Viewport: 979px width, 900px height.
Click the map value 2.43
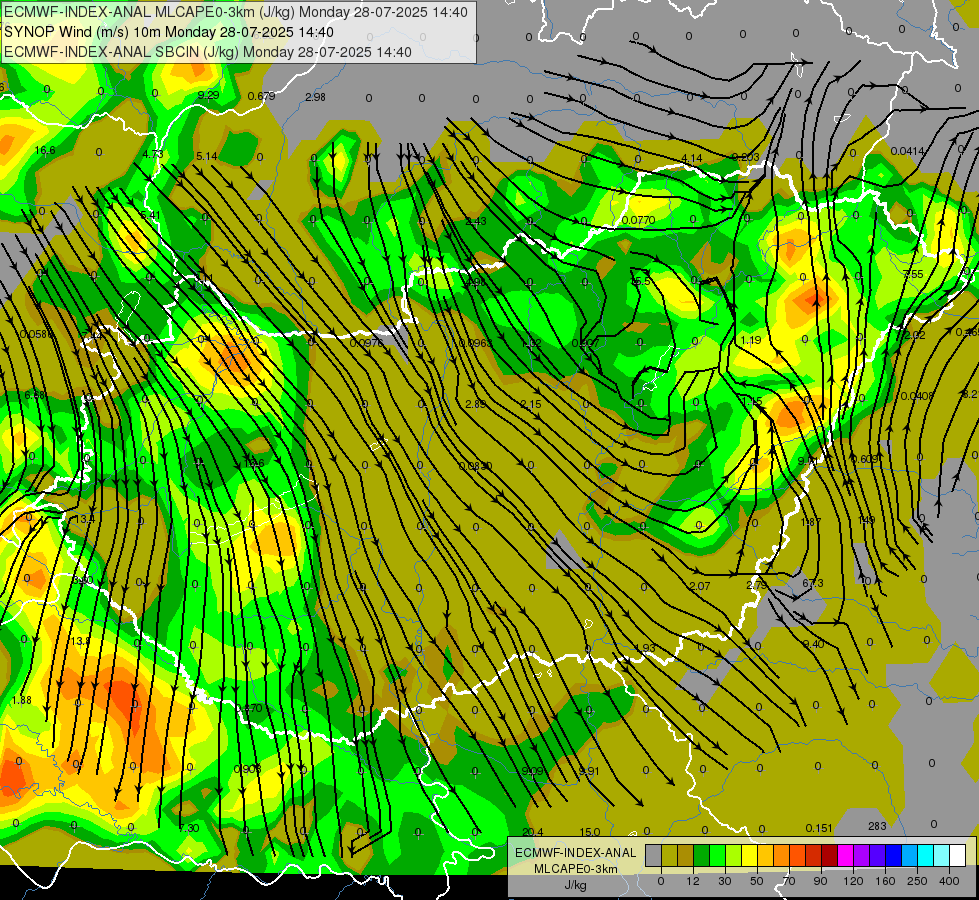pos(476,221)
